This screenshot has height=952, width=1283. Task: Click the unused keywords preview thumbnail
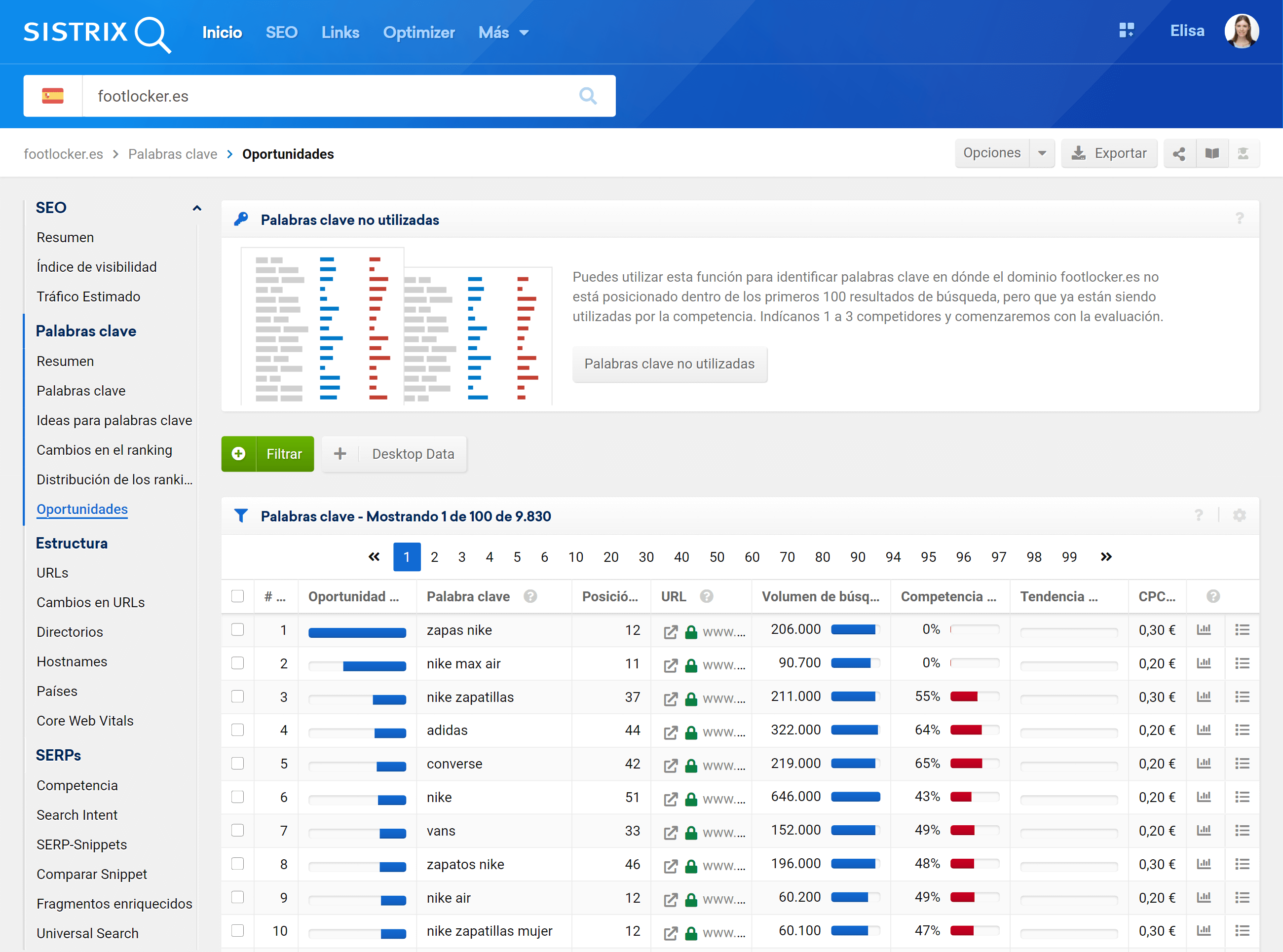pyautogui.click(x=397, y=326)
